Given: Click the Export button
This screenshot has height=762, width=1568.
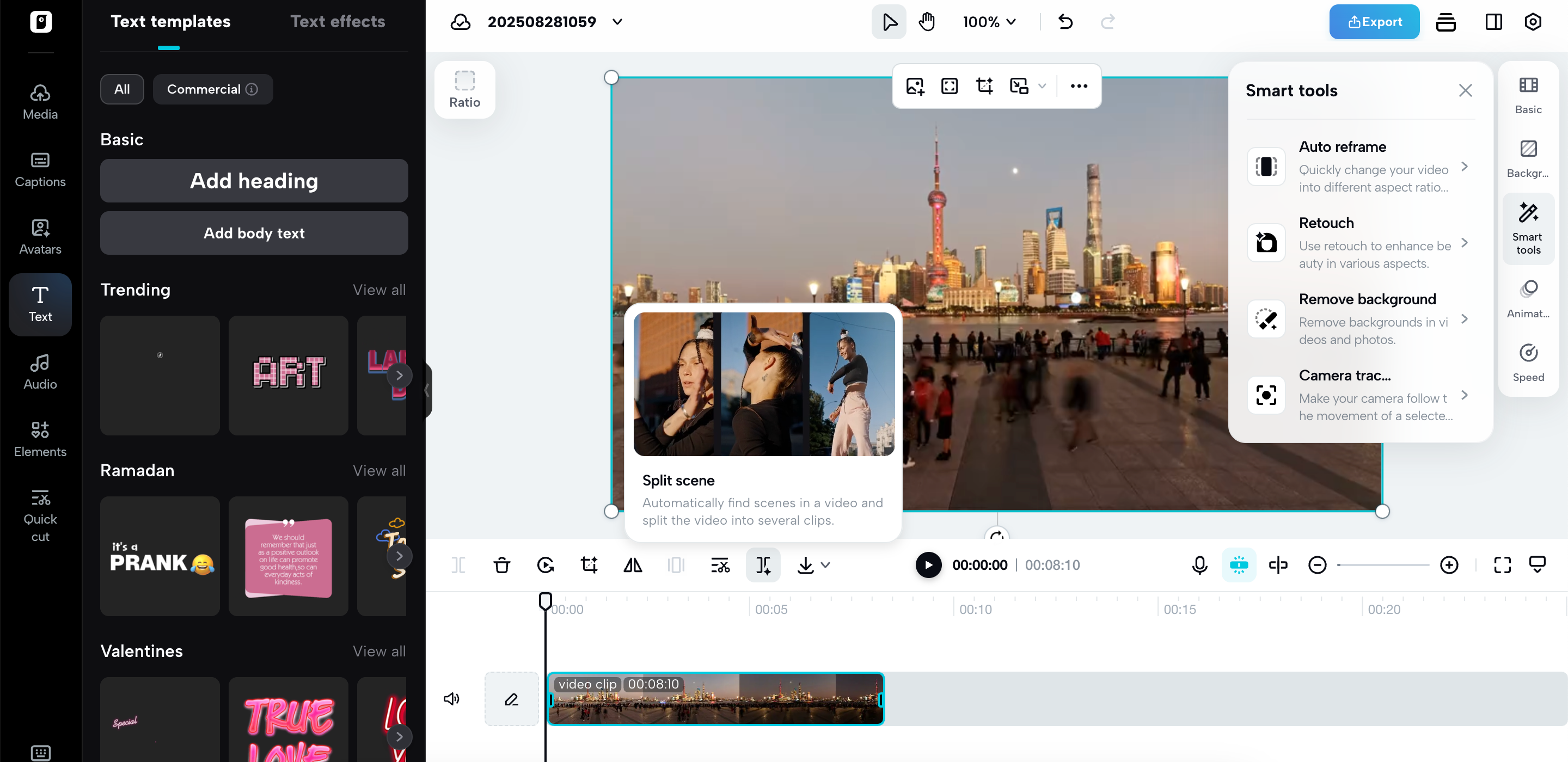Looking at the screenshot, I should click(1374, 22).
